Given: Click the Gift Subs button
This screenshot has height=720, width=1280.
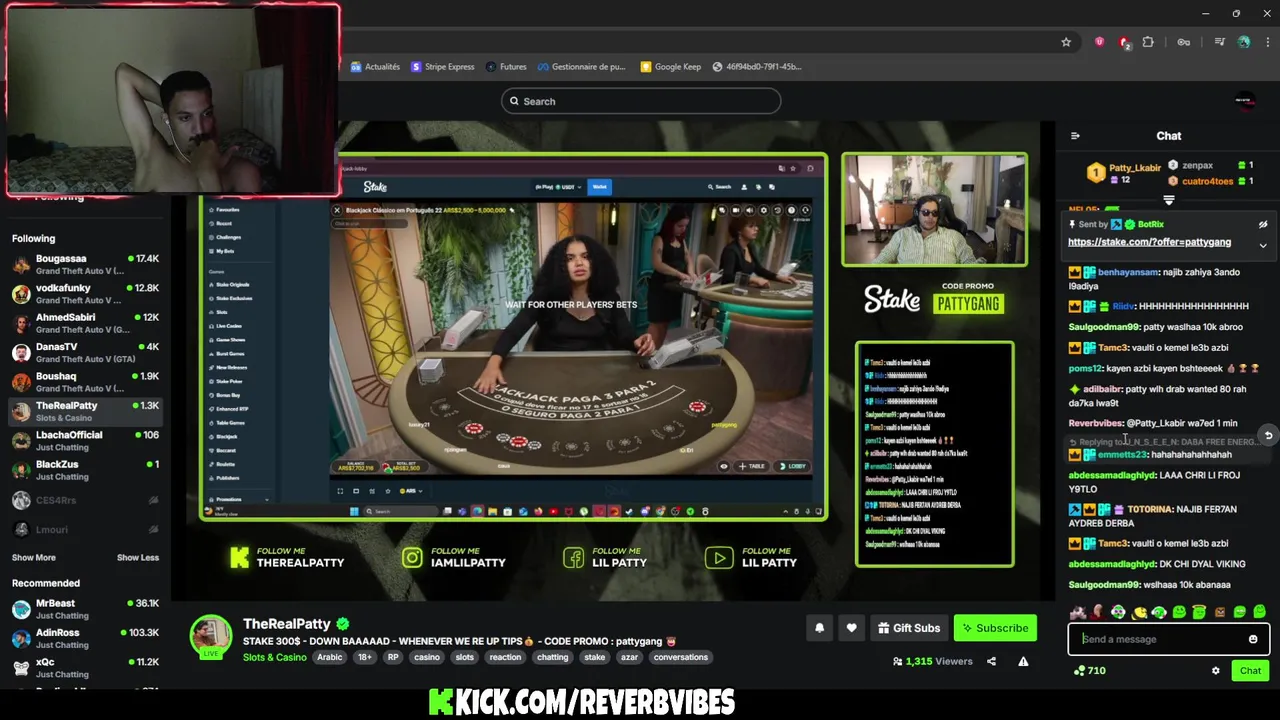Looking at the screenshot, I should pyautogui.click(x=909, y=628).
